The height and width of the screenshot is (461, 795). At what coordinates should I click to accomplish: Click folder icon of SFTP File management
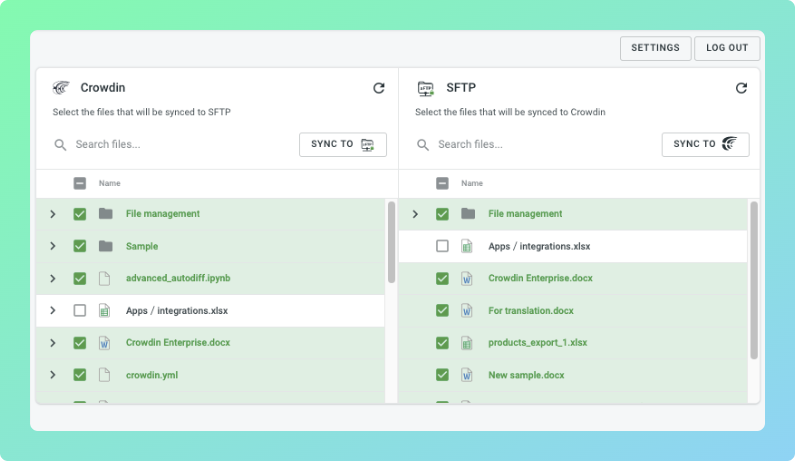click(x=468, y=214)
